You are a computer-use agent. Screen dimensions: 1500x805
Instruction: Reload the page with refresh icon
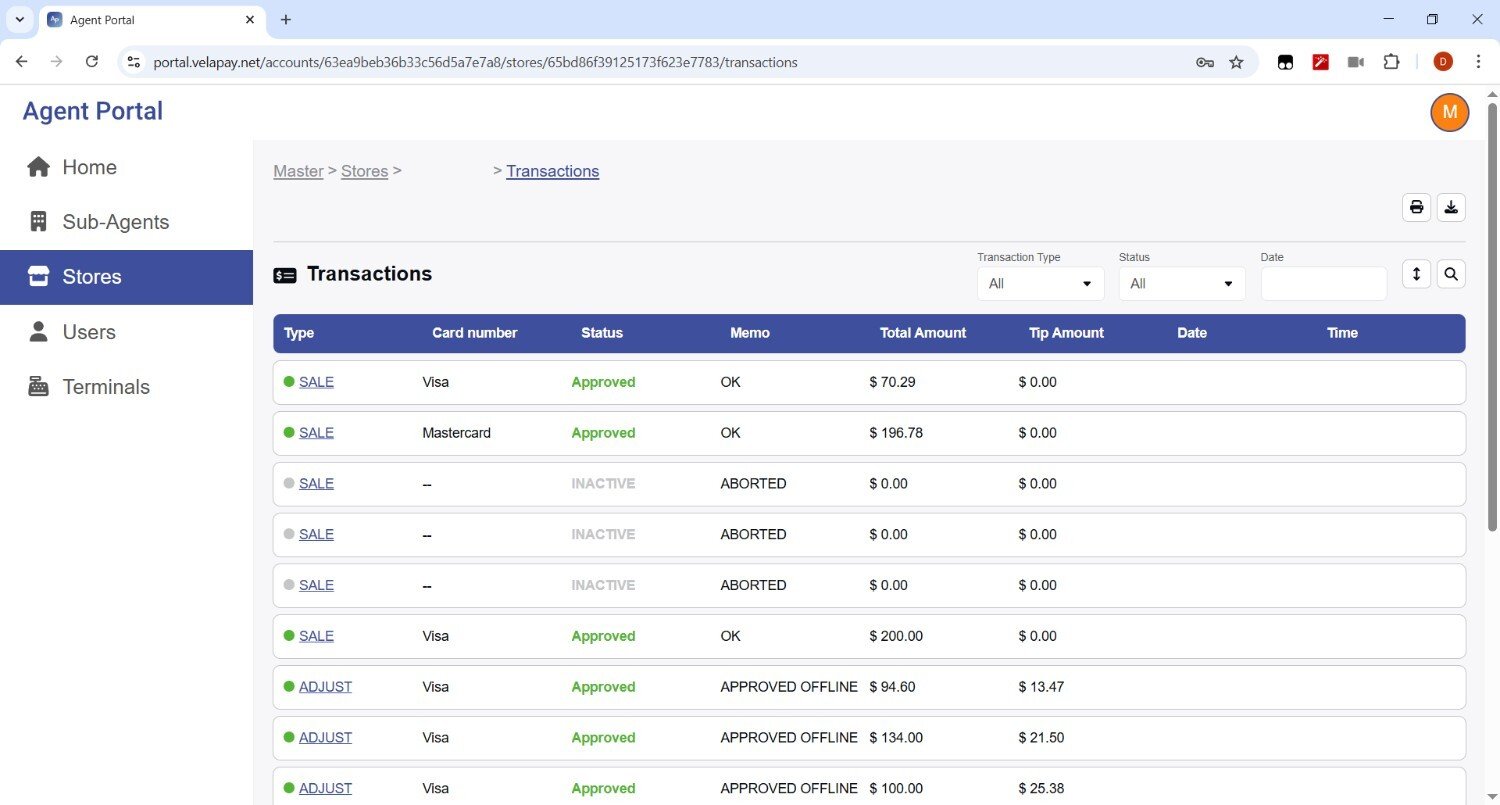(92, 62)
